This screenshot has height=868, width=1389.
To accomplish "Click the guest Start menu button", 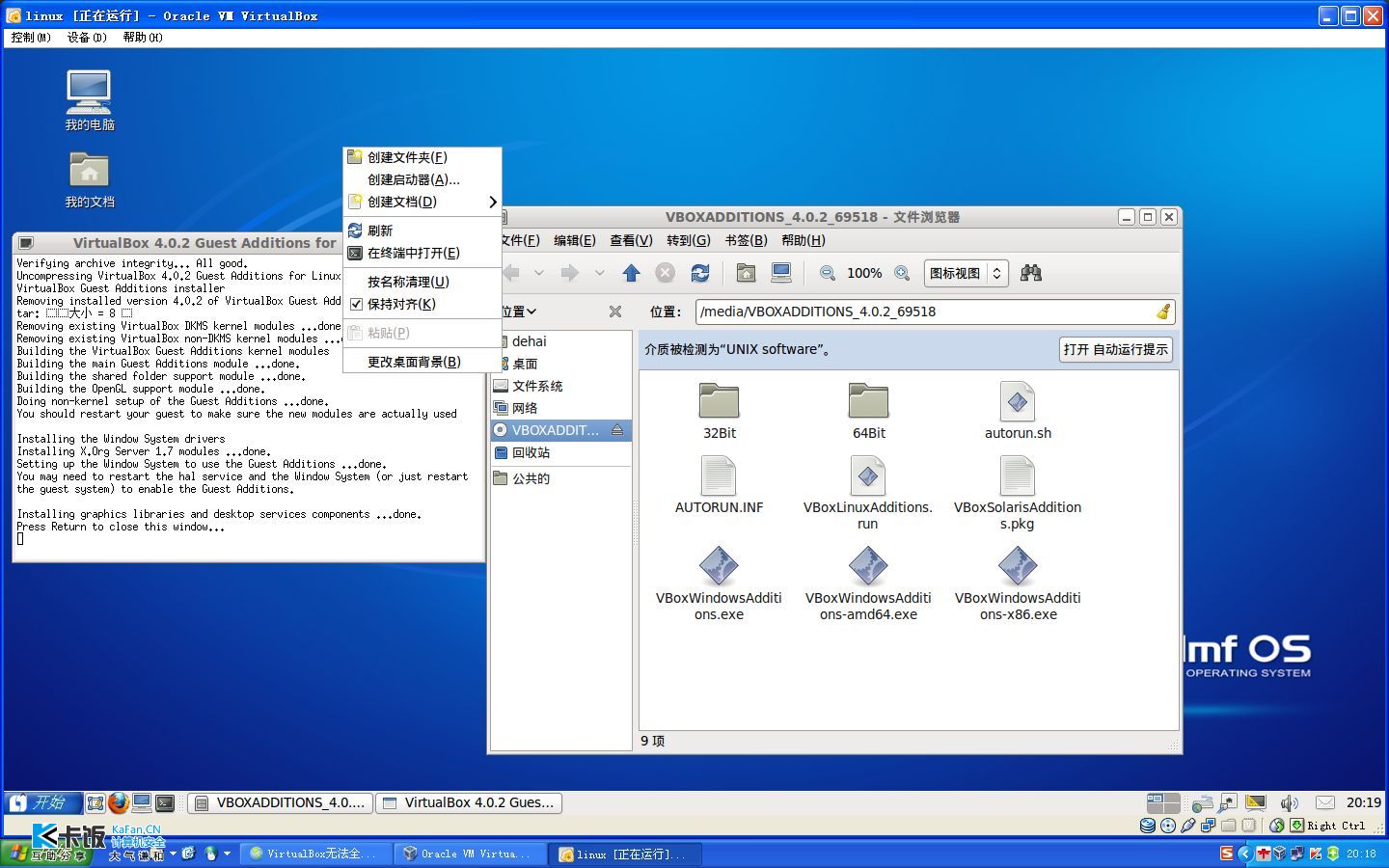I will (42, 802).
